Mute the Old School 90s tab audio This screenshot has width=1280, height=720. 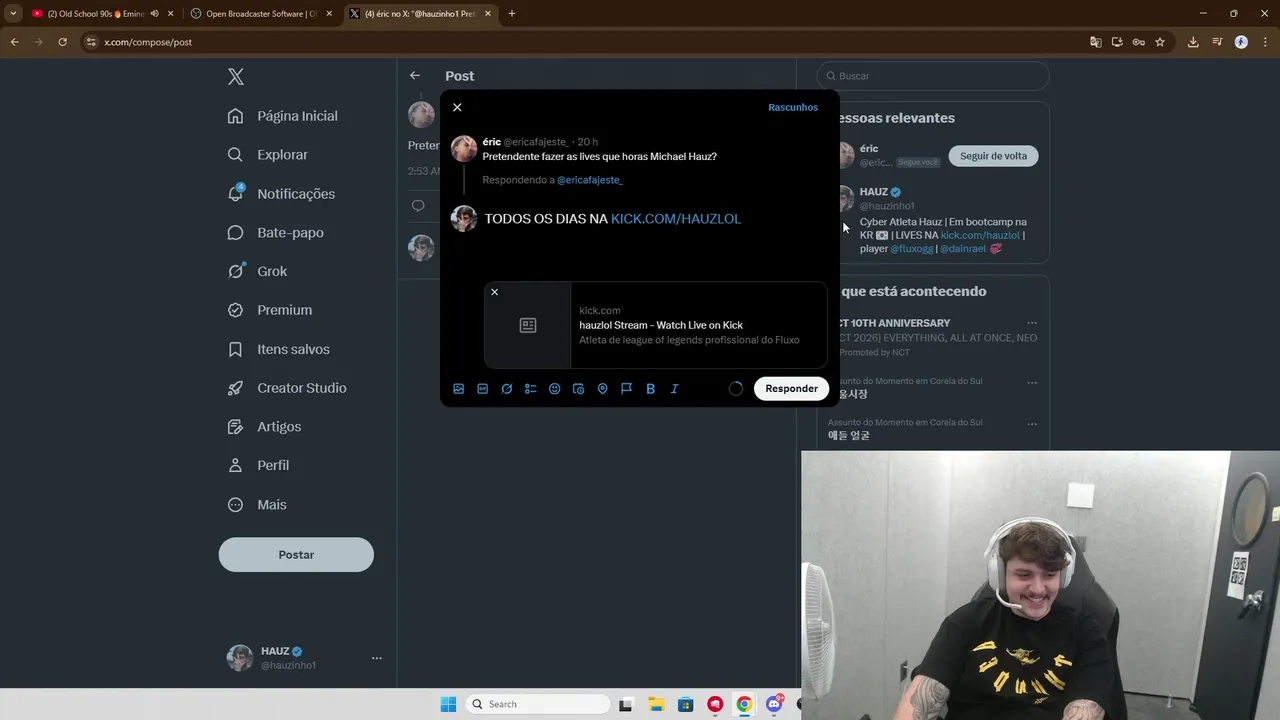coord(154,14)
